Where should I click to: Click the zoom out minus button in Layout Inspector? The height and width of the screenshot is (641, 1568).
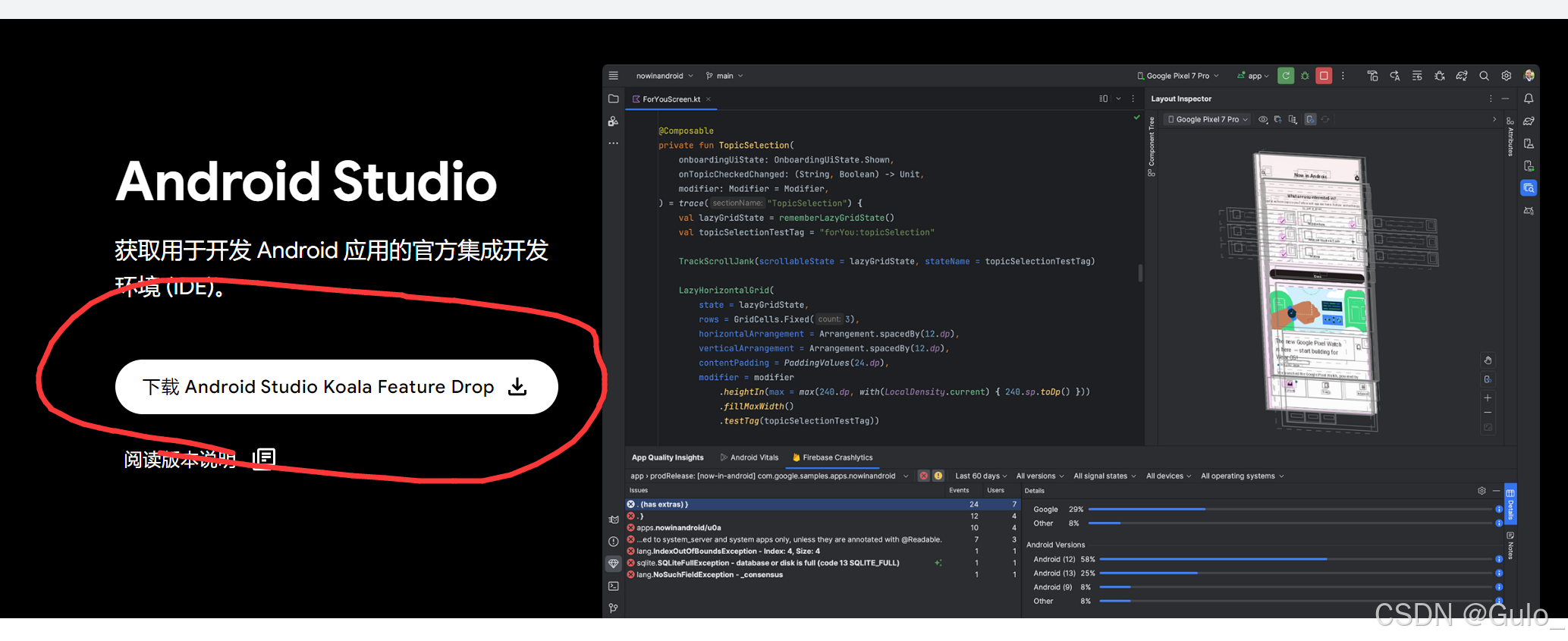pyautogui.click(x=1488, y=413)
